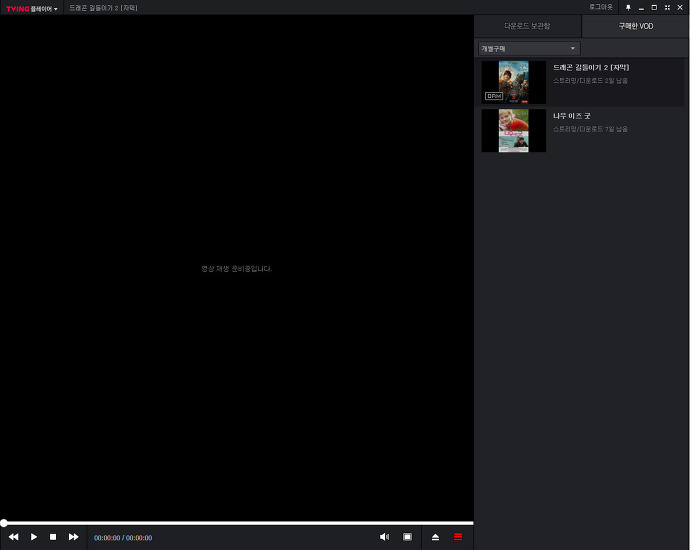Click the 로그아웃 link
The image size is (690, 550).
(601, 7)
